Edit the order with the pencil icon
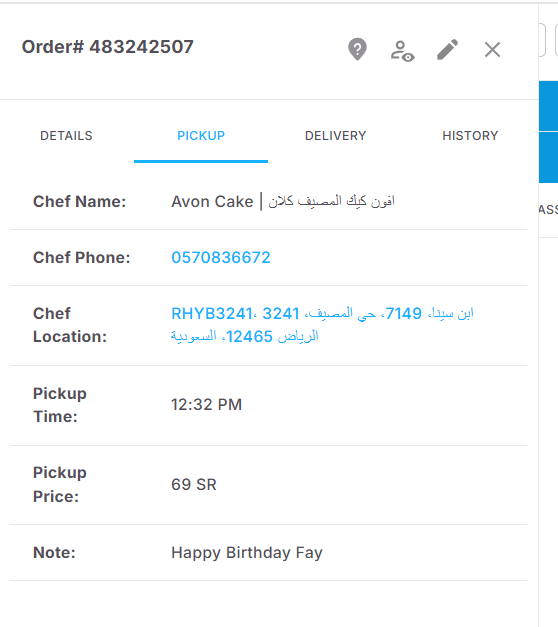This screenshot has height=627, width=558. (x=448, y=50)
